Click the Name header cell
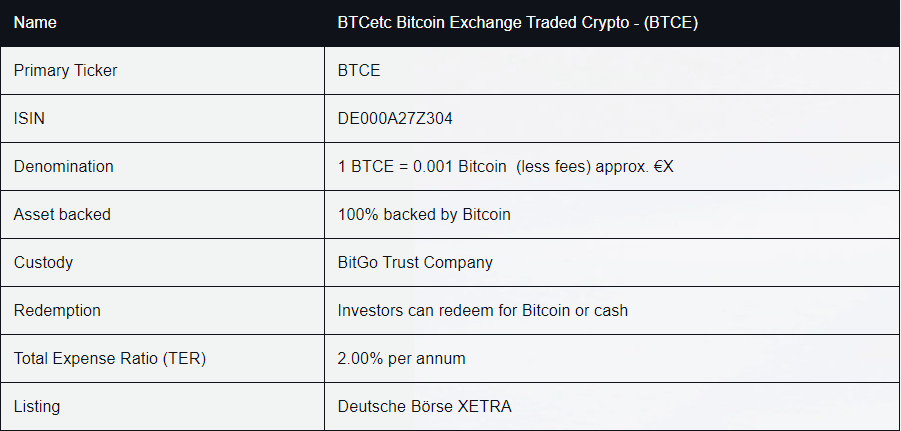This screenshot has height=431, width=901. [x=35, y=22]
